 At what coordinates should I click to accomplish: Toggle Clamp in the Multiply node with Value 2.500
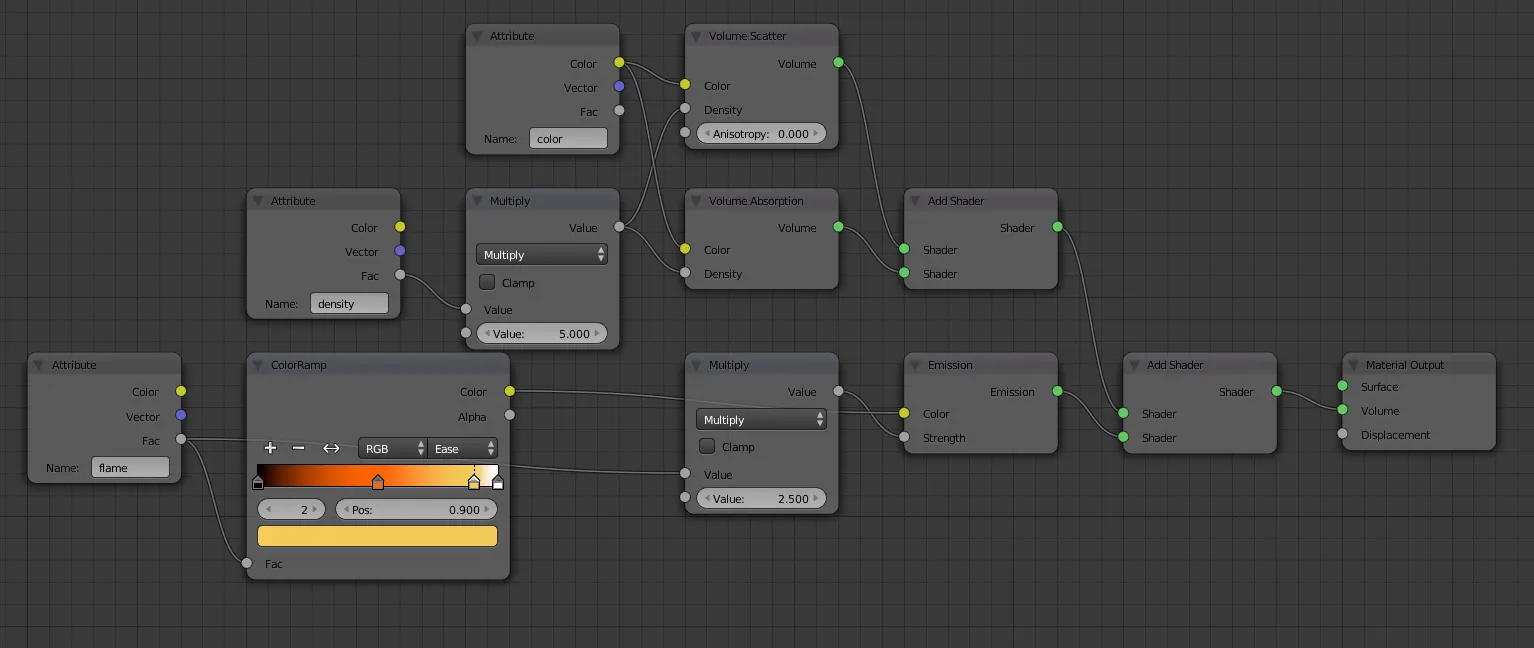706,446
